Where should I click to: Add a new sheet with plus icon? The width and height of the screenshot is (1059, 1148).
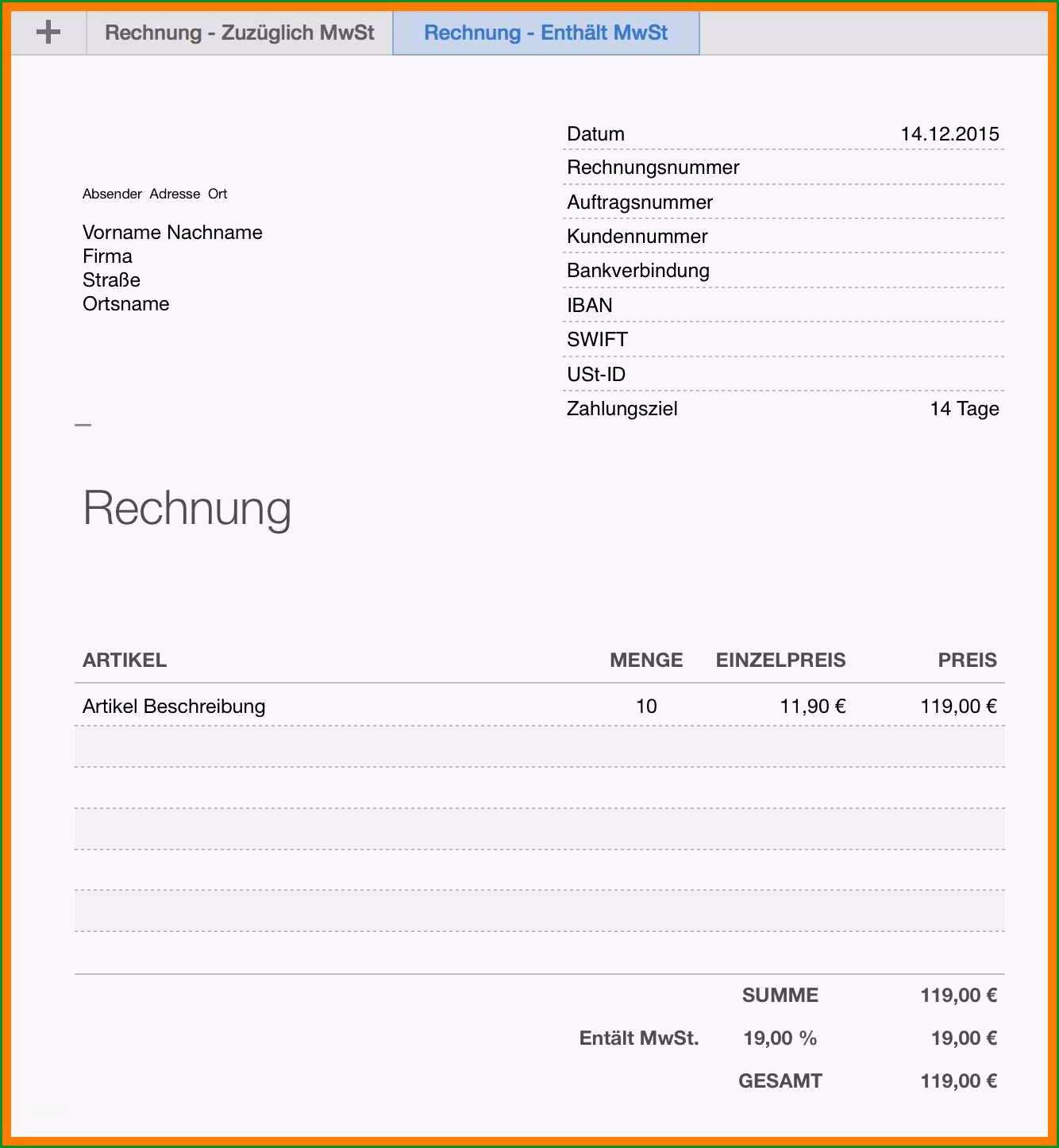point(48,33)
